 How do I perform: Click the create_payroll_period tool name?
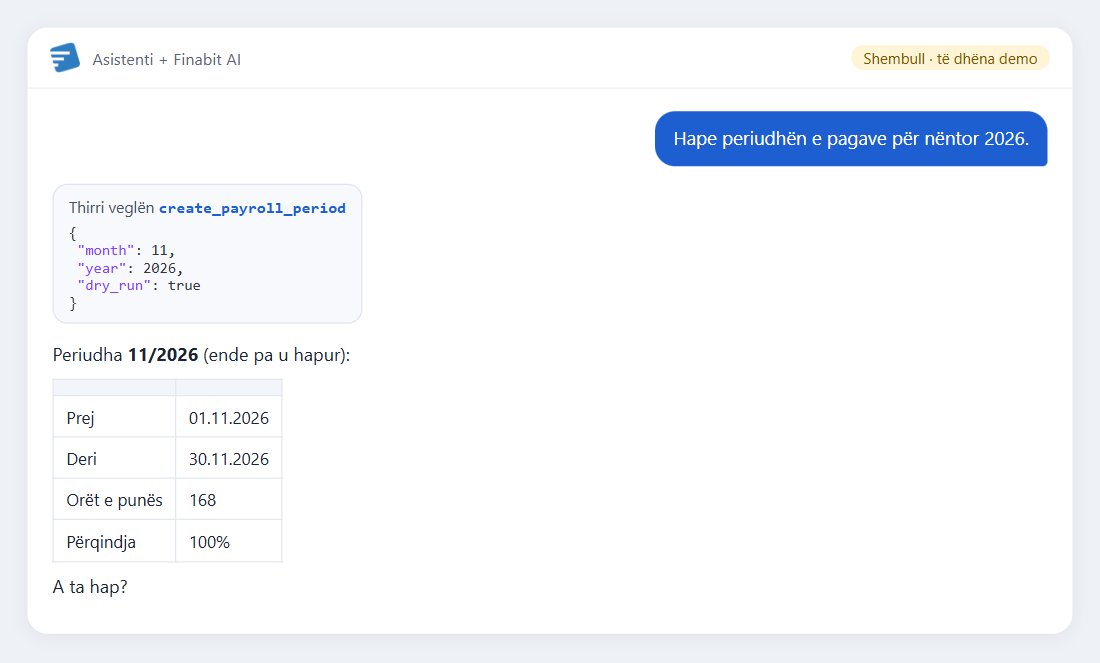coord(252,208)
